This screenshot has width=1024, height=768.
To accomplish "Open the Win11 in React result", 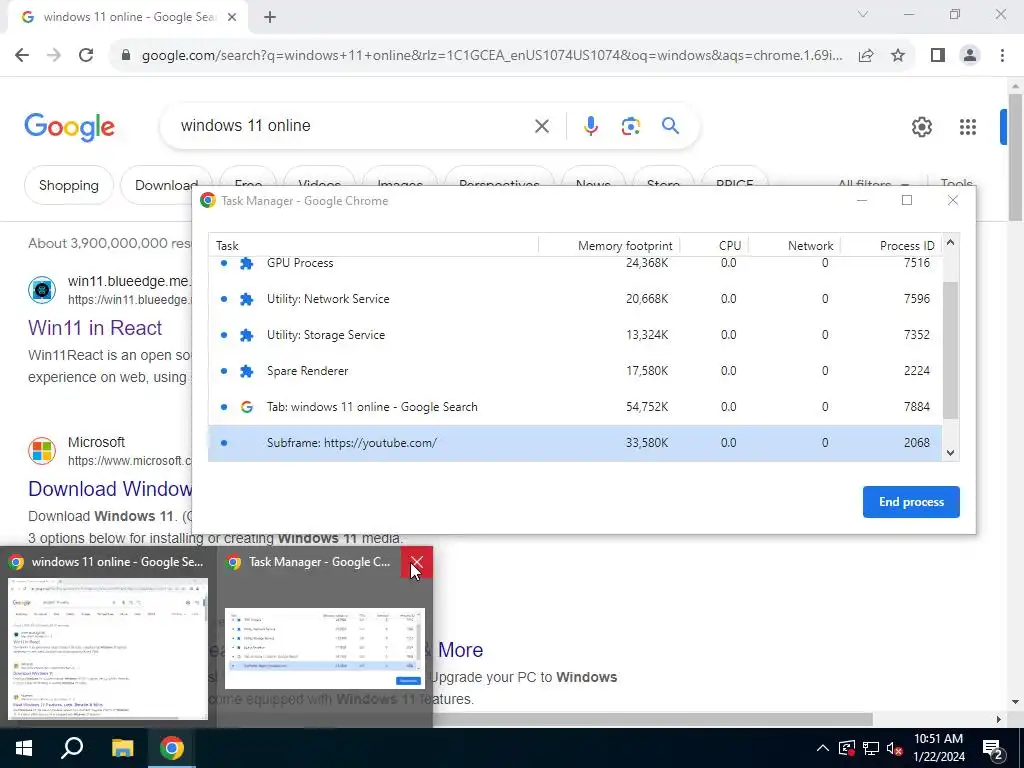I will click(x=95, y=328).
